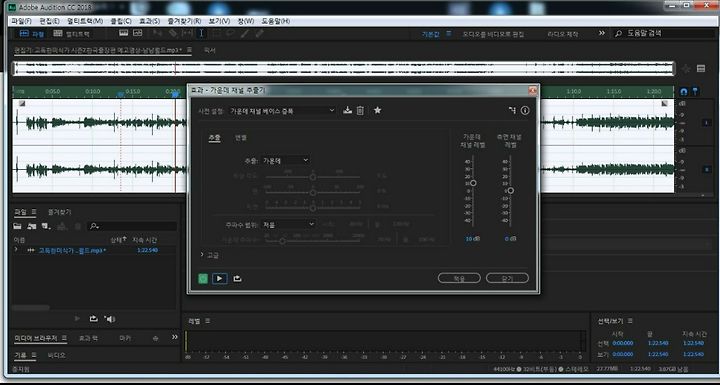Open file via folder icon in Files panel
The image size is (720, 385).
tap(17, 226)
